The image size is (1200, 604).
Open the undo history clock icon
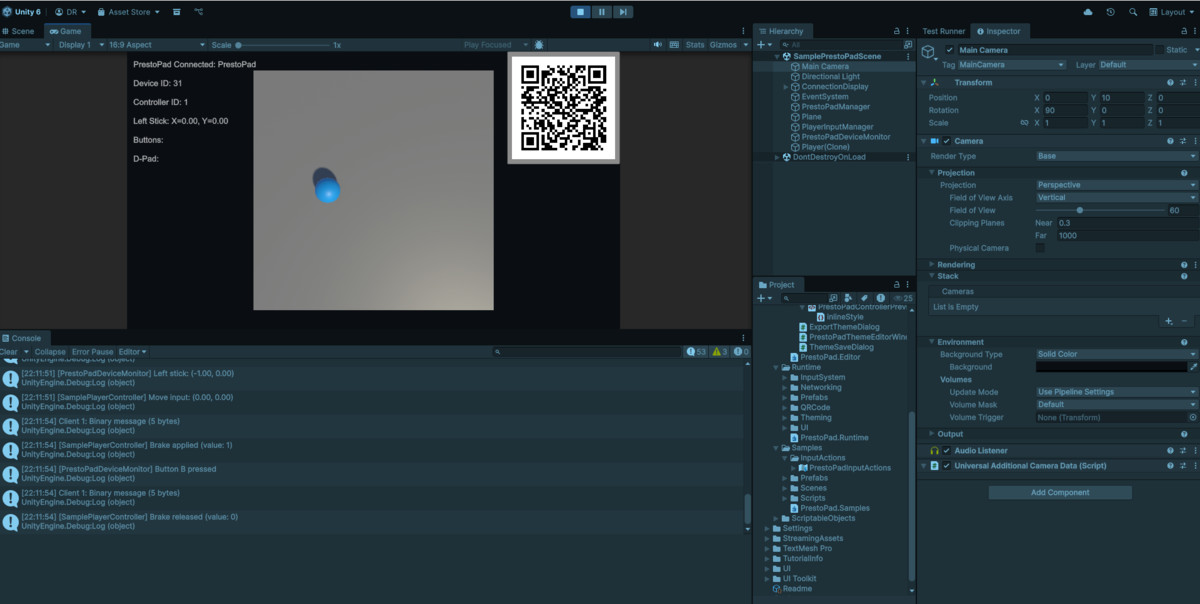[1111, 12]
